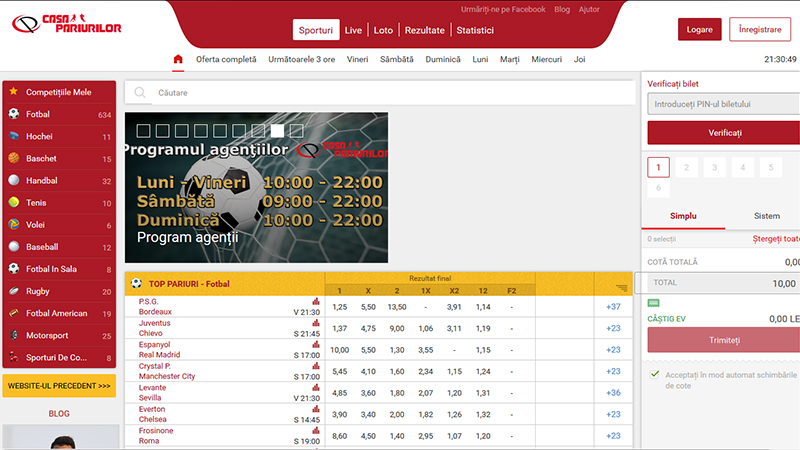Select the Rugby ball icon

coord(14,291)
